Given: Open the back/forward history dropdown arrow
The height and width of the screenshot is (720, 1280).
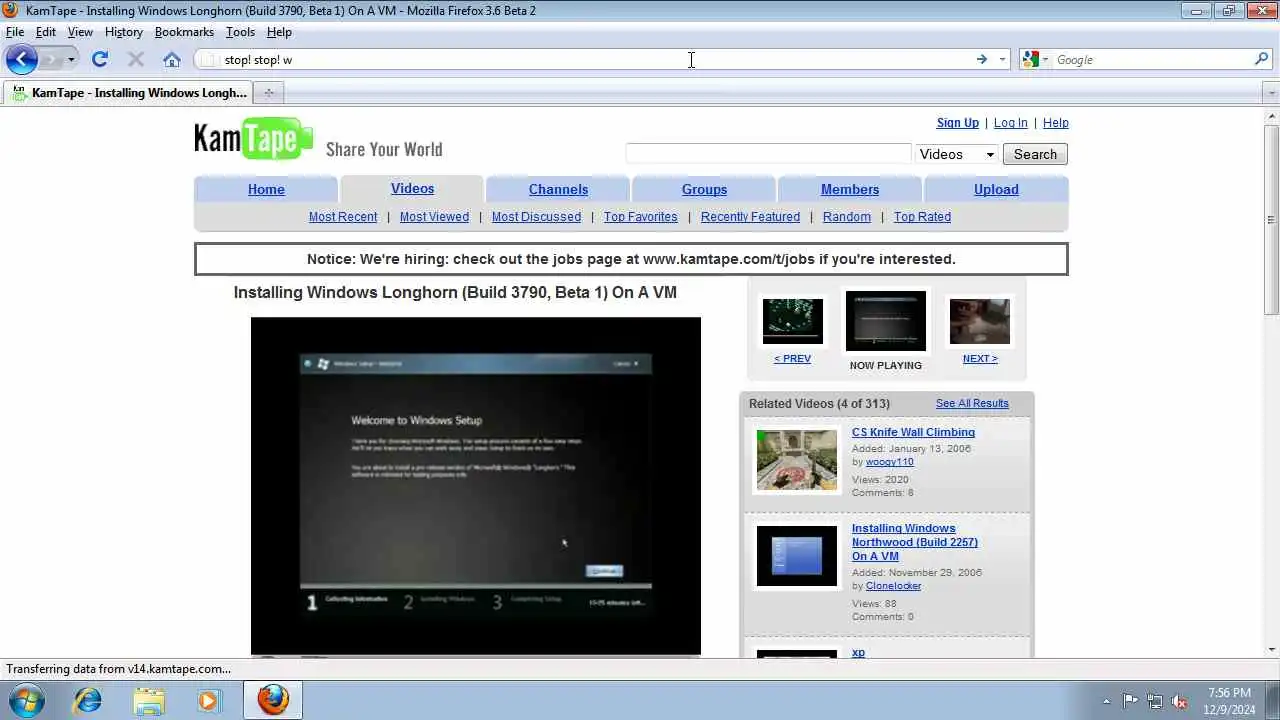Looking at the screenshot, I should [71, 60].
